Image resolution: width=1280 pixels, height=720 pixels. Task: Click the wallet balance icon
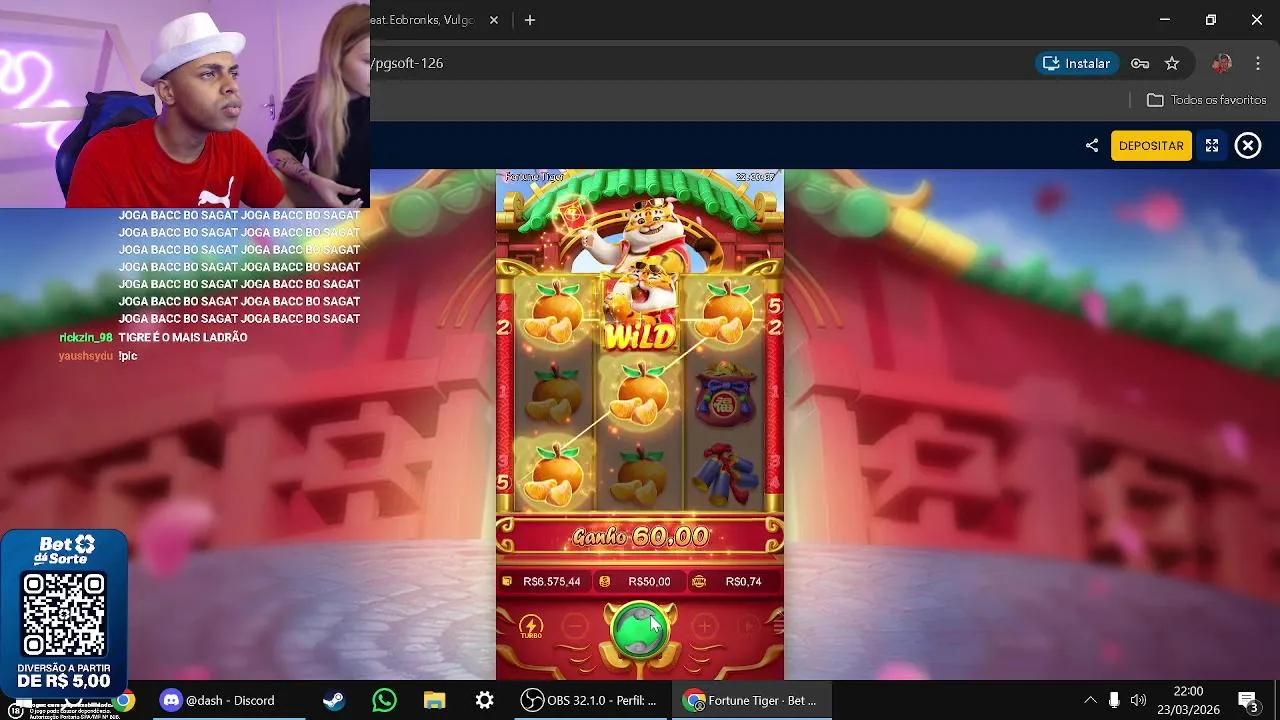click(x=508, y=581)
